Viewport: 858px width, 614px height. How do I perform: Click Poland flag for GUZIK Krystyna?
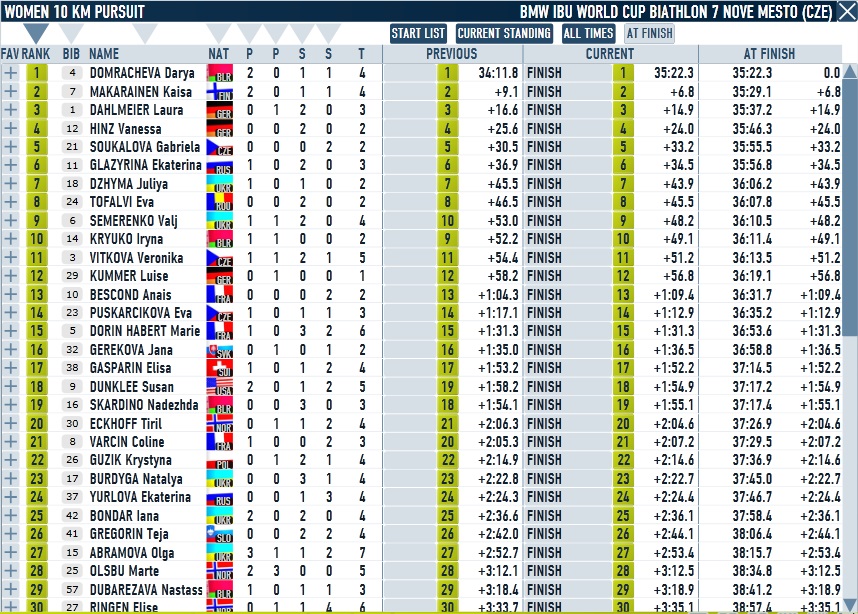219,460
